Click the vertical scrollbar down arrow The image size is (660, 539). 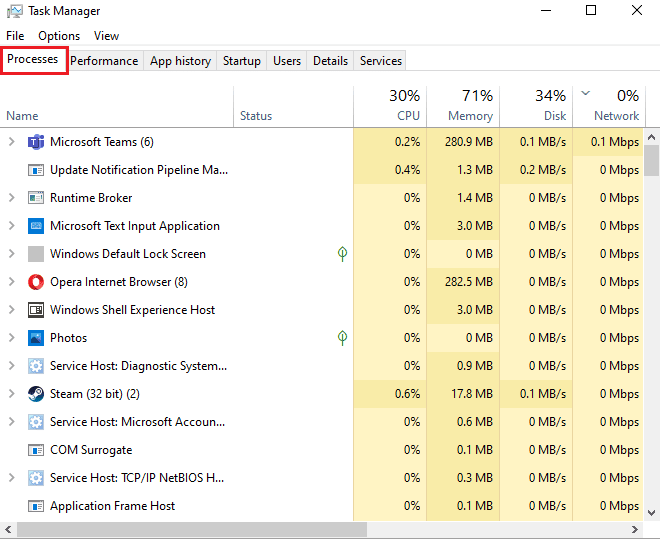pyautogui.click(x=652, y=512)
